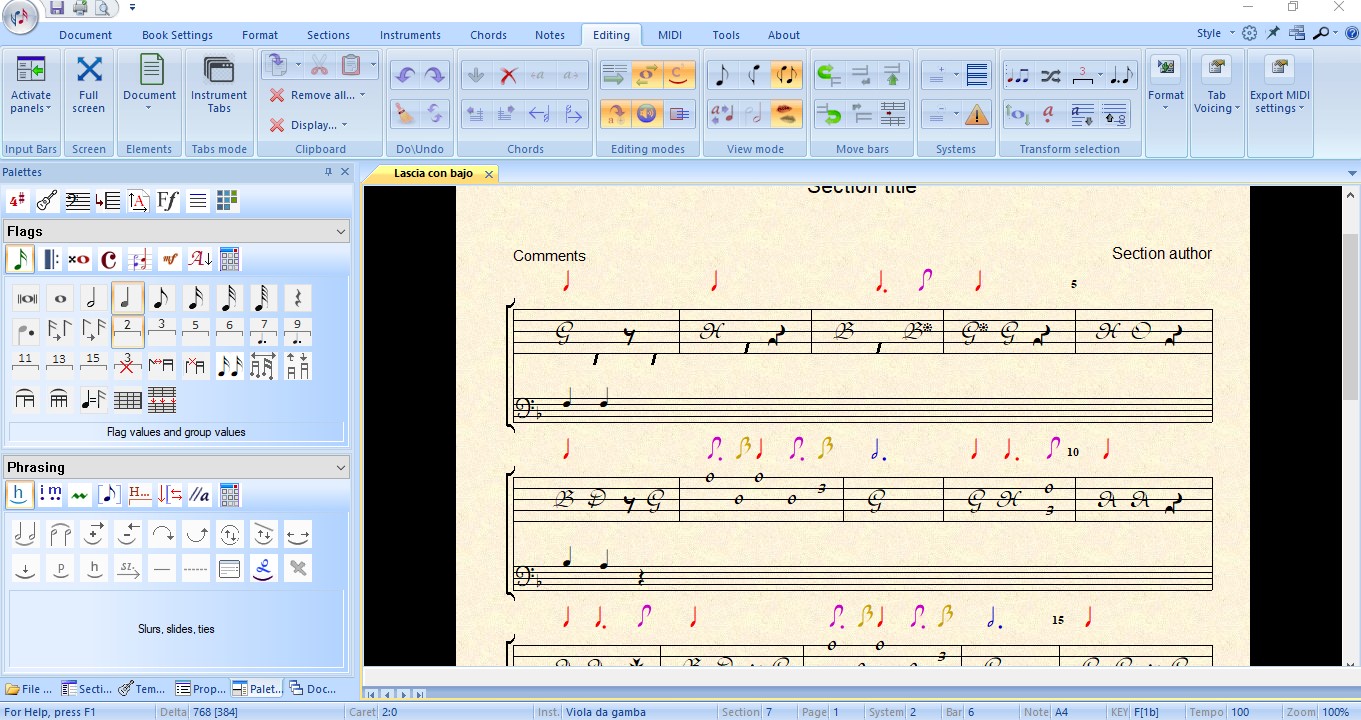Open the Tab Voicing dropdown
The height and width of the screenshot is (720, 1361).
1216,102
